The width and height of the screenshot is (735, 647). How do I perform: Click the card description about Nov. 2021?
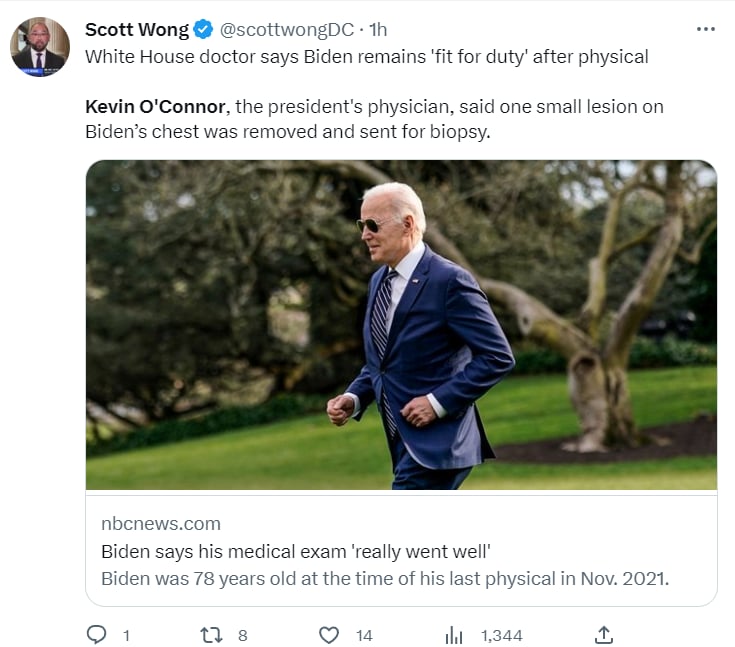385,579
